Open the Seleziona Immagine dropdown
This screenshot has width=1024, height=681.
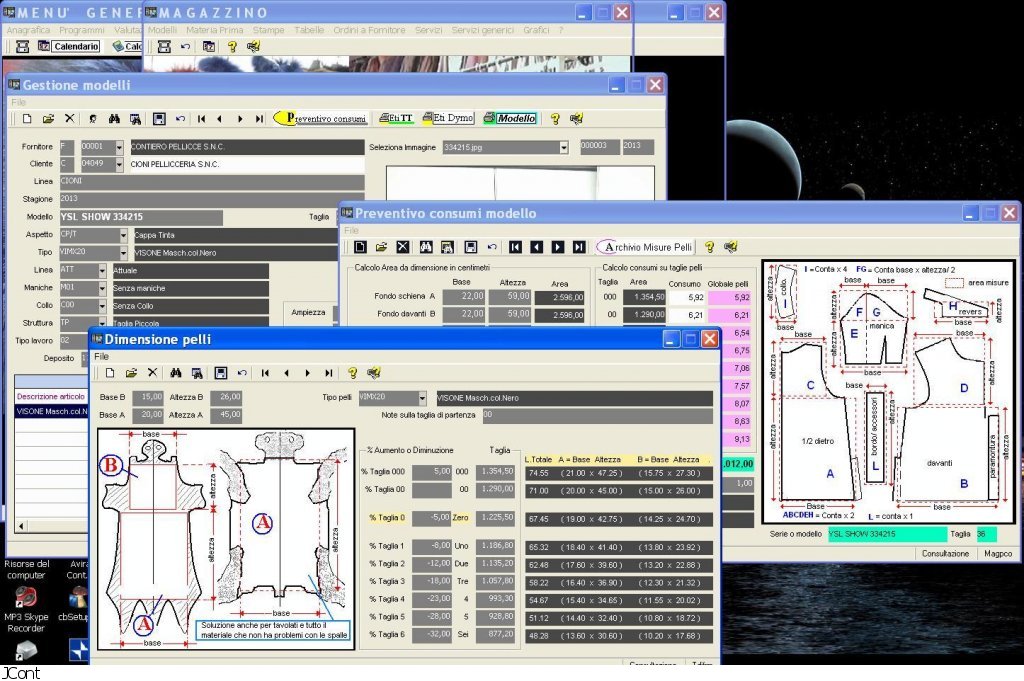pyautogui.click(x=563, y=147)
